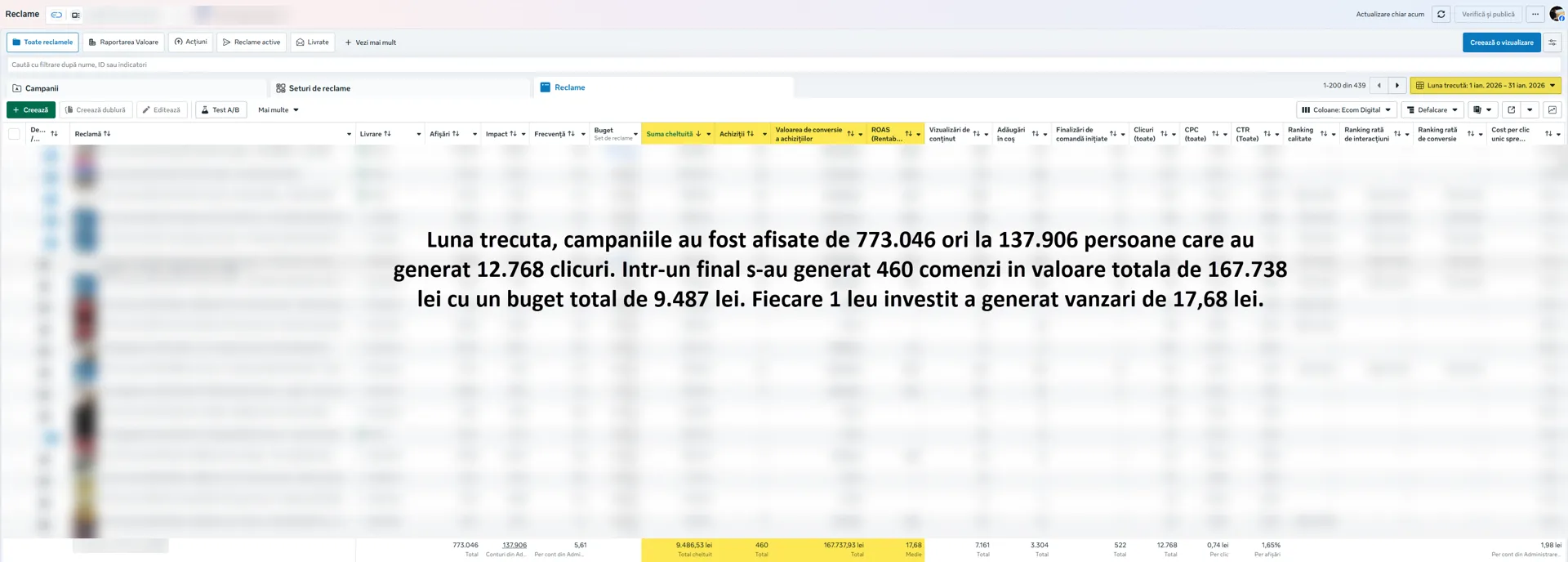Screen dimensions: 1568x562
Task: Open the three-dots more options menu
Action: pyautogui.click(x=1535, y=14)
